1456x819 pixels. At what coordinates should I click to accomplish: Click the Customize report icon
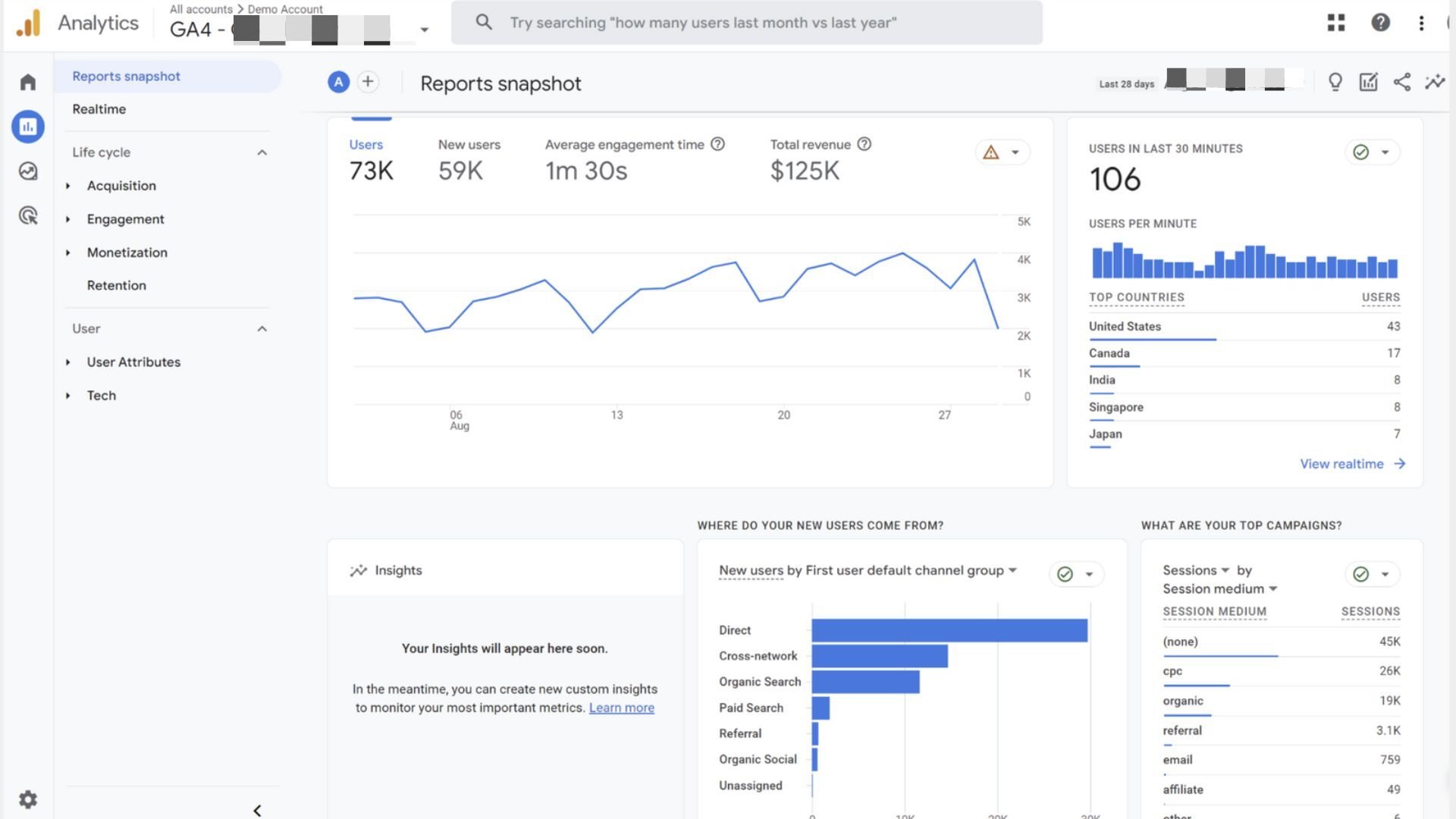tap(1368, 83)
